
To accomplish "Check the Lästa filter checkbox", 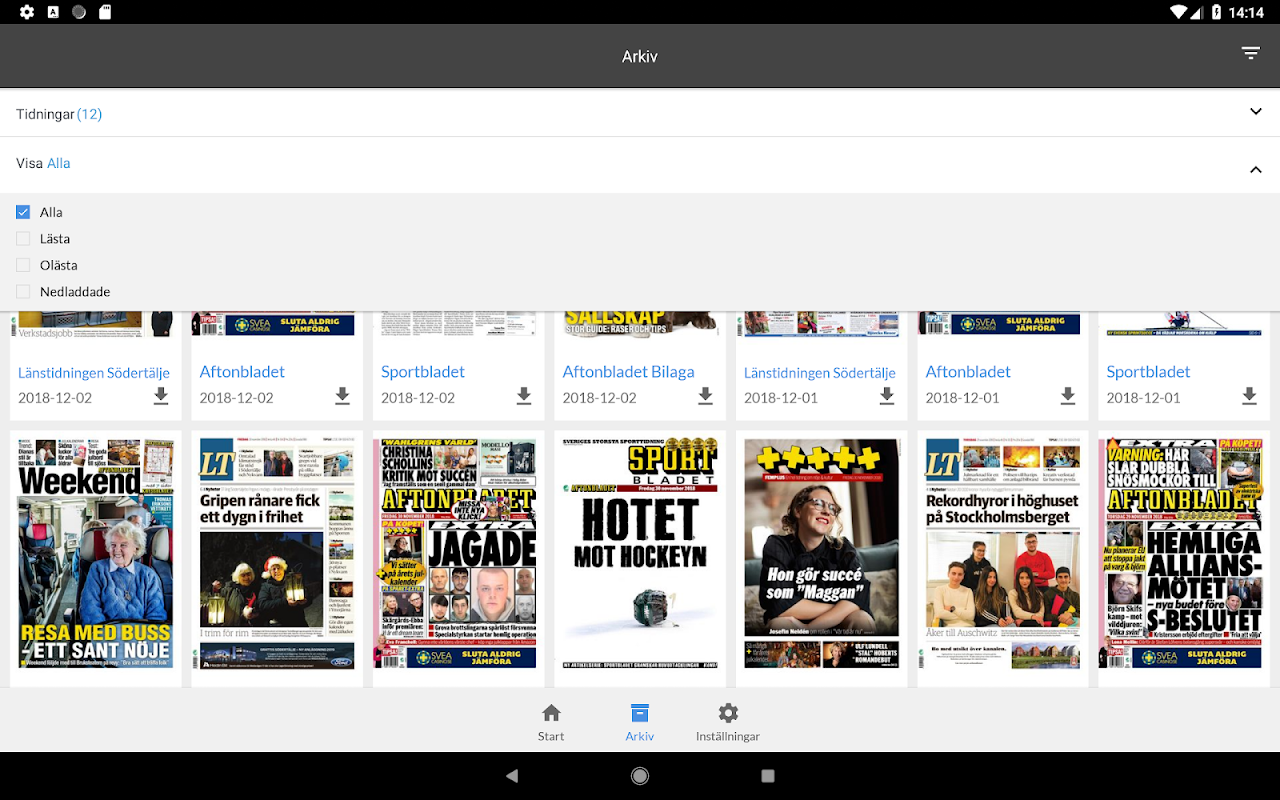I will [23, 239].
